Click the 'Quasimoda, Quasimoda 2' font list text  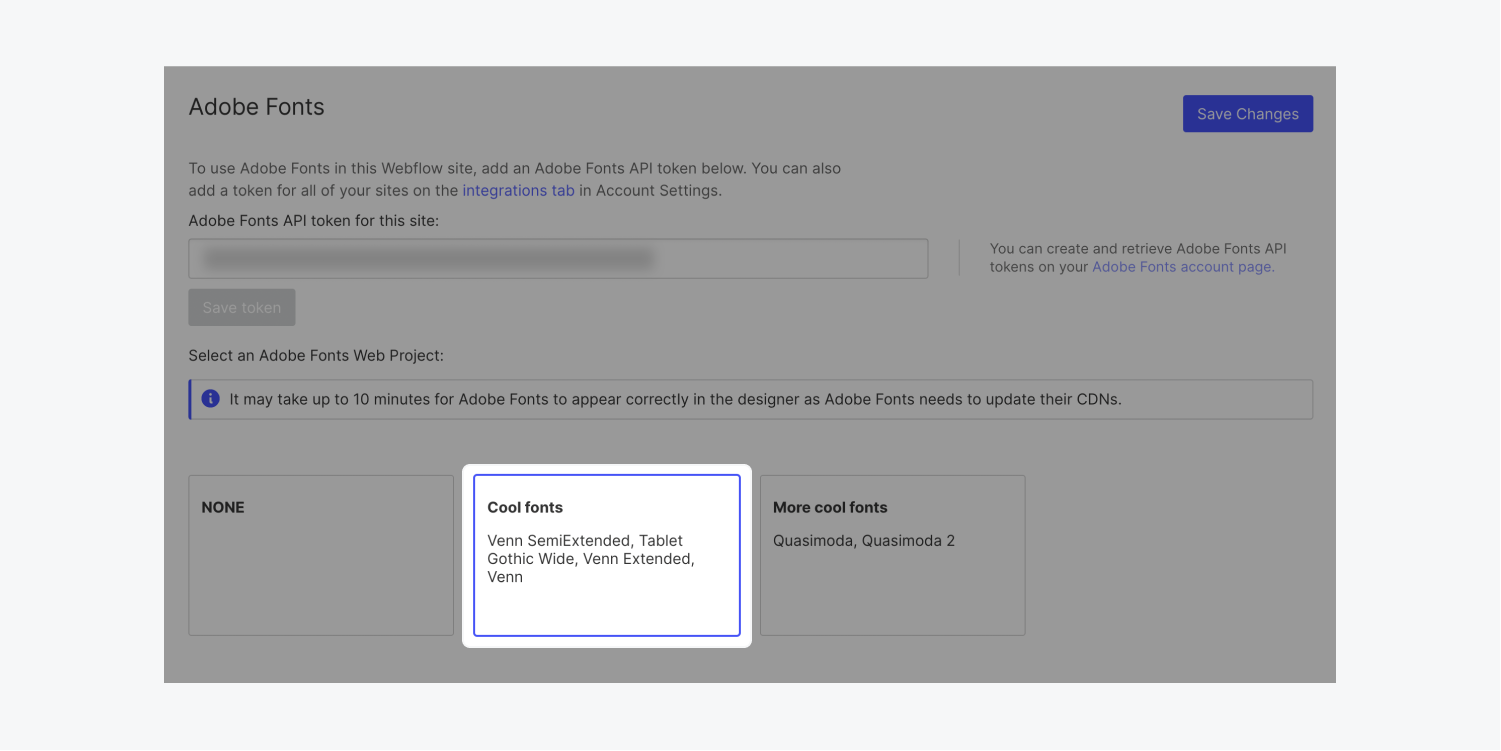(864, 541)
